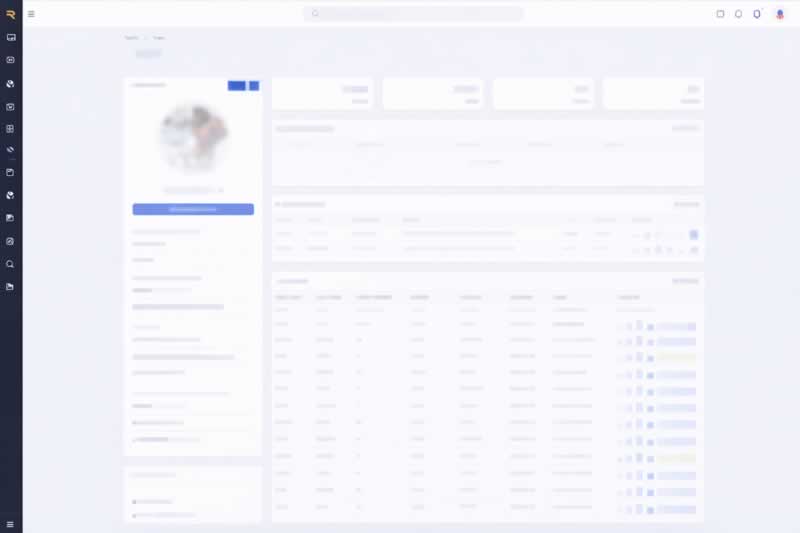This screenshot has width=800, height=533.
Task: Click the square icon in the top header
Action: point(720,14)
